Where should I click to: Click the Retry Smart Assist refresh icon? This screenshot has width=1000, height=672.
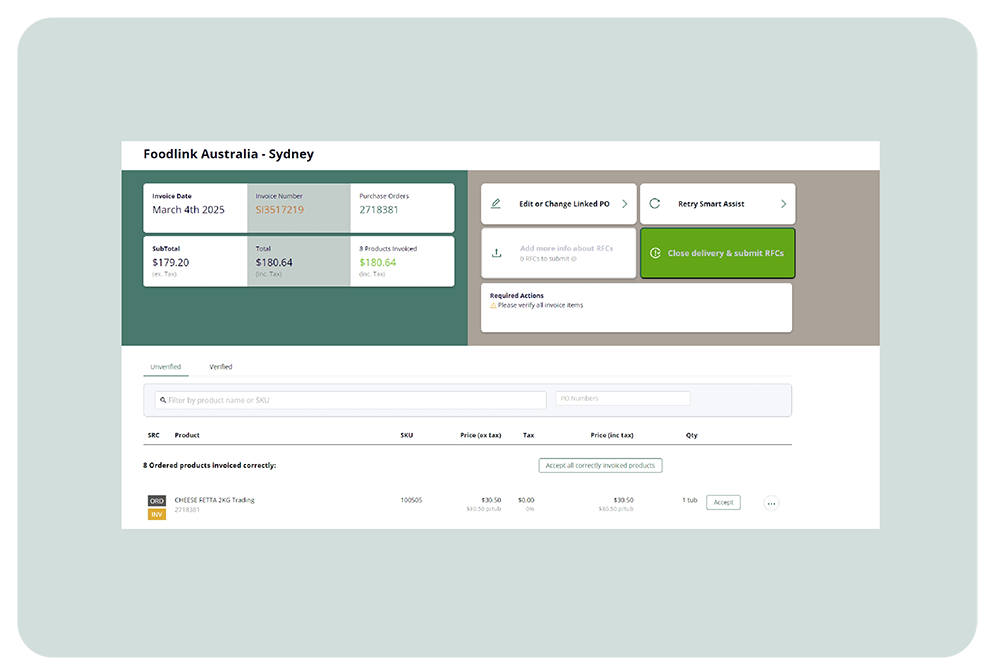(x=655, y=204)
